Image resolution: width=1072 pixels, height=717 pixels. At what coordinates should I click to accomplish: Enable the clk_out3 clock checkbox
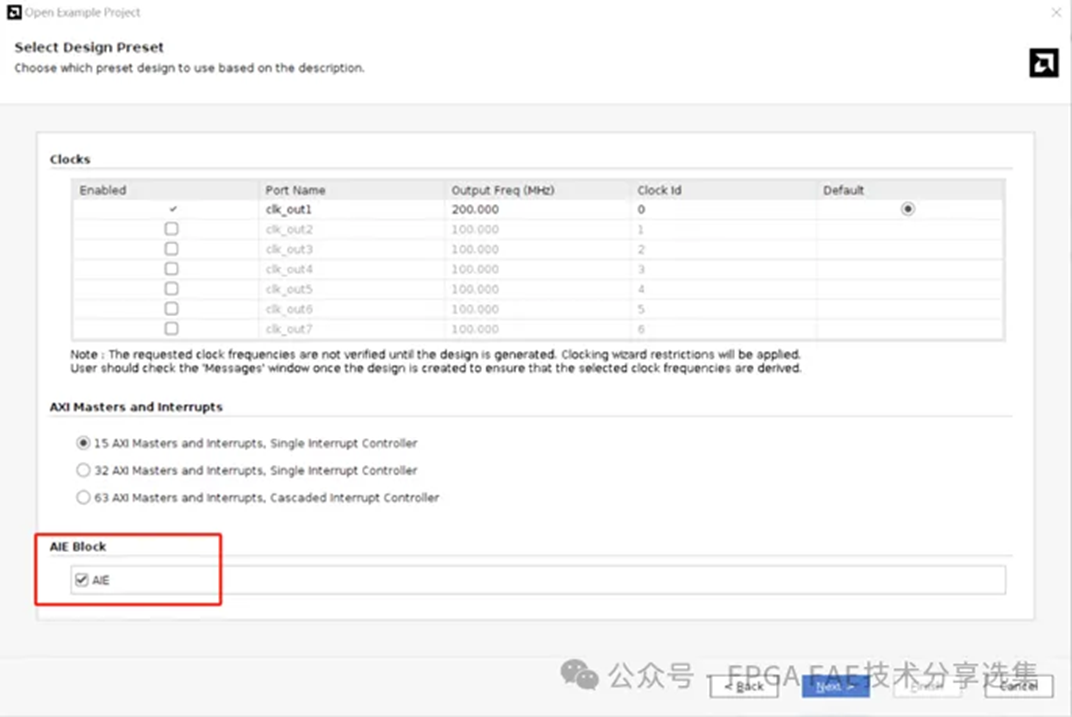click(x=171, y=249)
